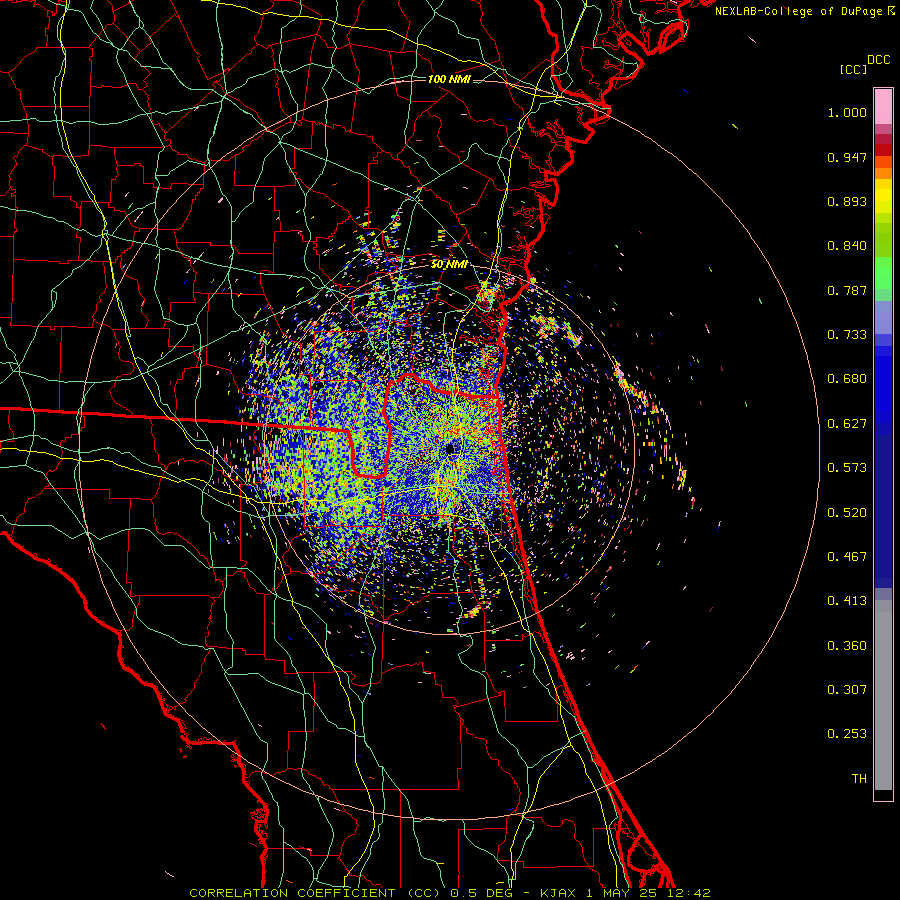
Task: Select the 0.840 scale value
Action: coord(847,246)
